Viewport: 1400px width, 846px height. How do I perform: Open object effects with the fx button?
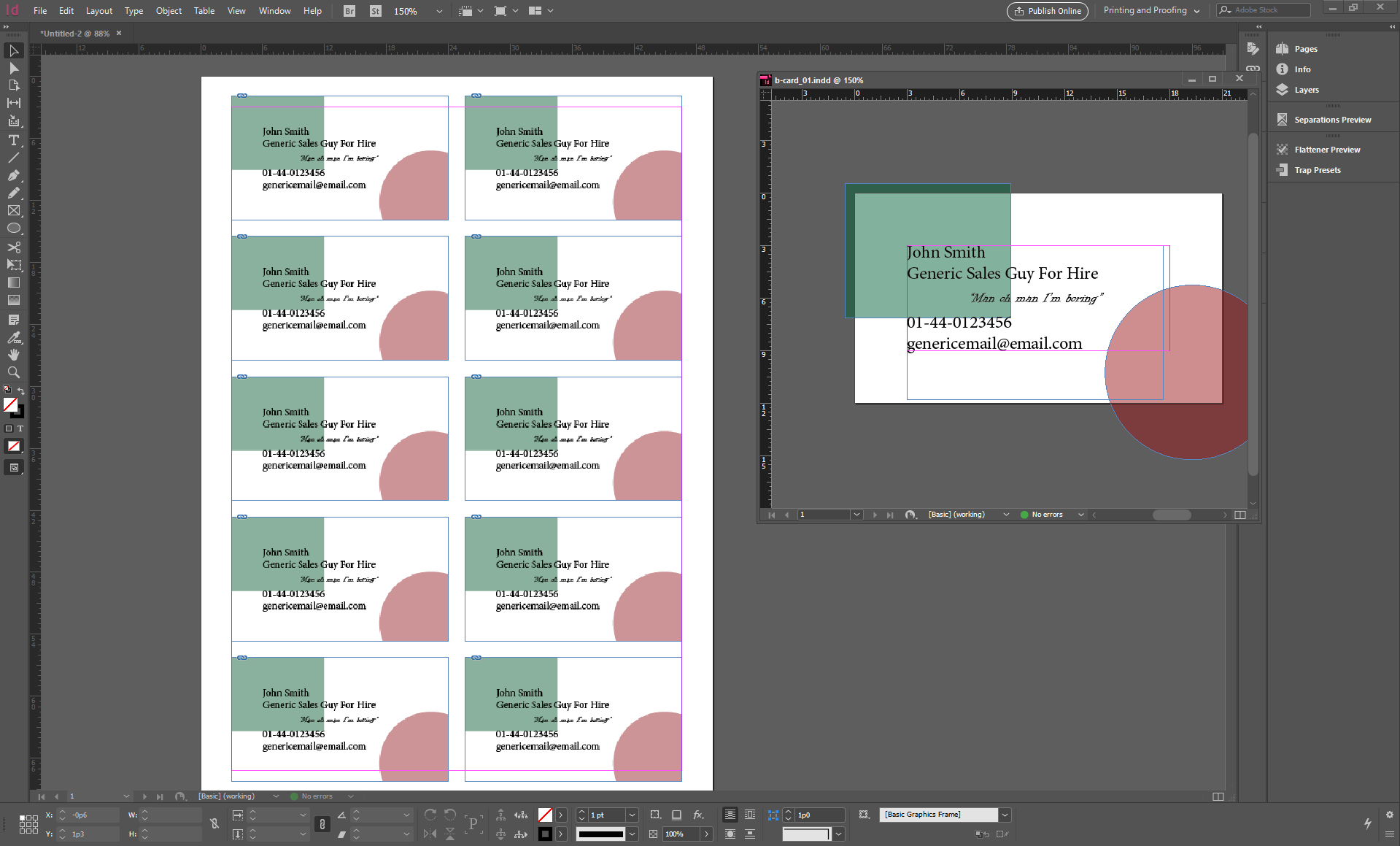tap(699, 814)
